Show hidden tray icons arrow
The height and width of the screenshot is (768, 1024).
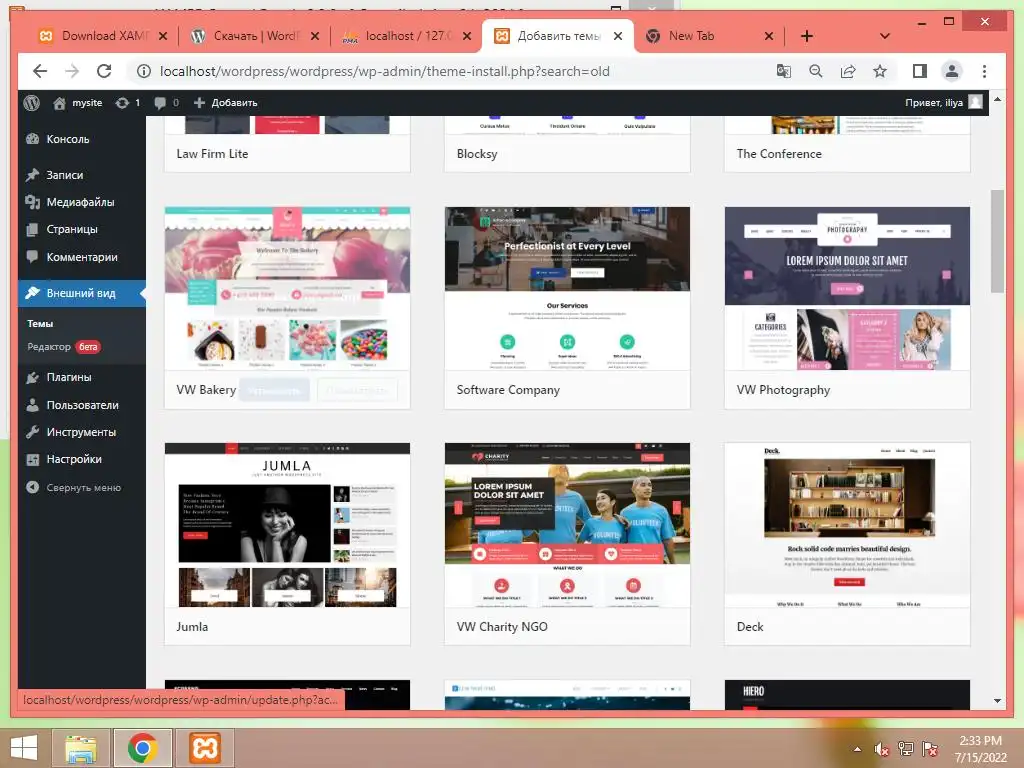(857, 749)
